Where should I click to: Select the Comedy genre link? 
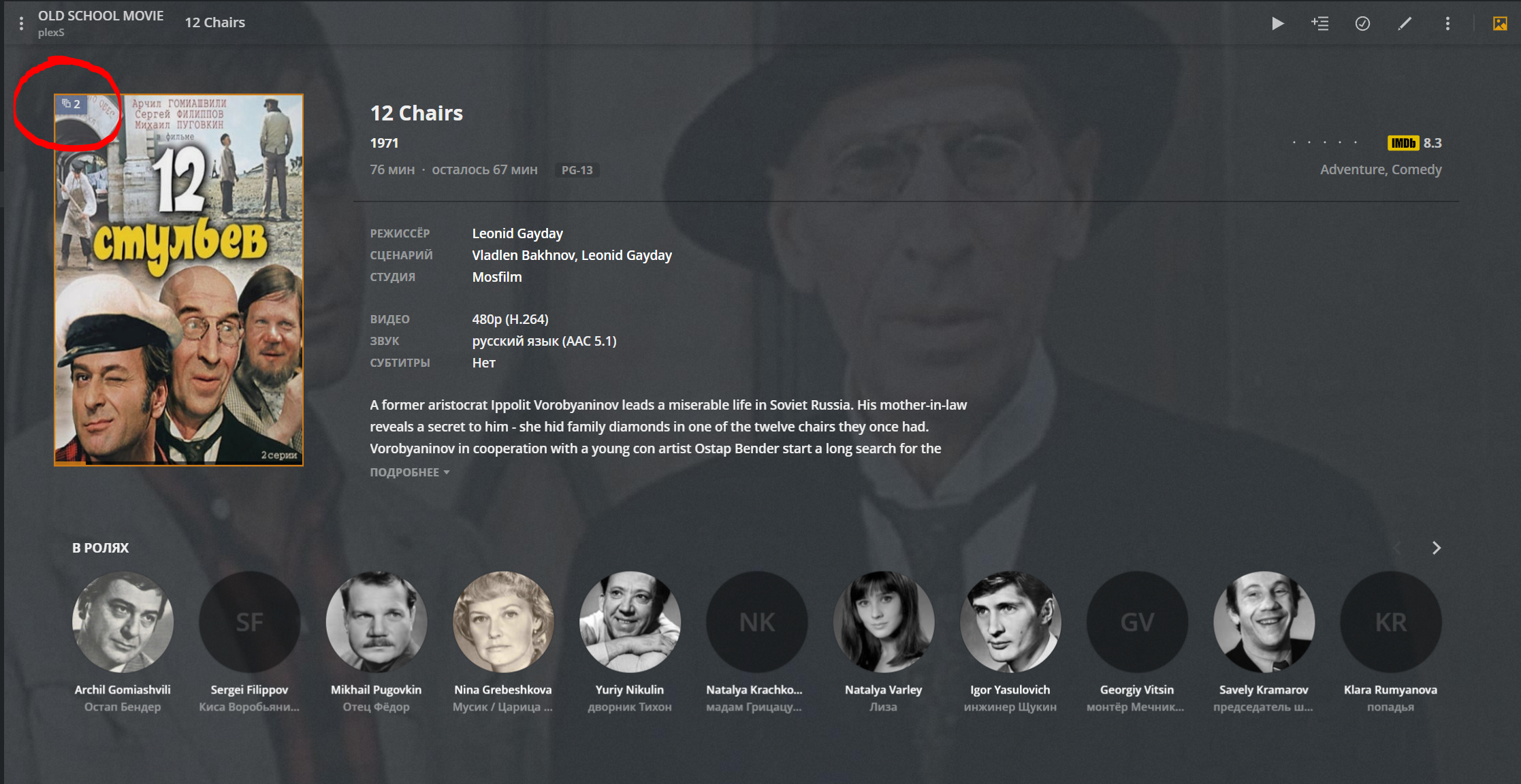[1417, 169]
